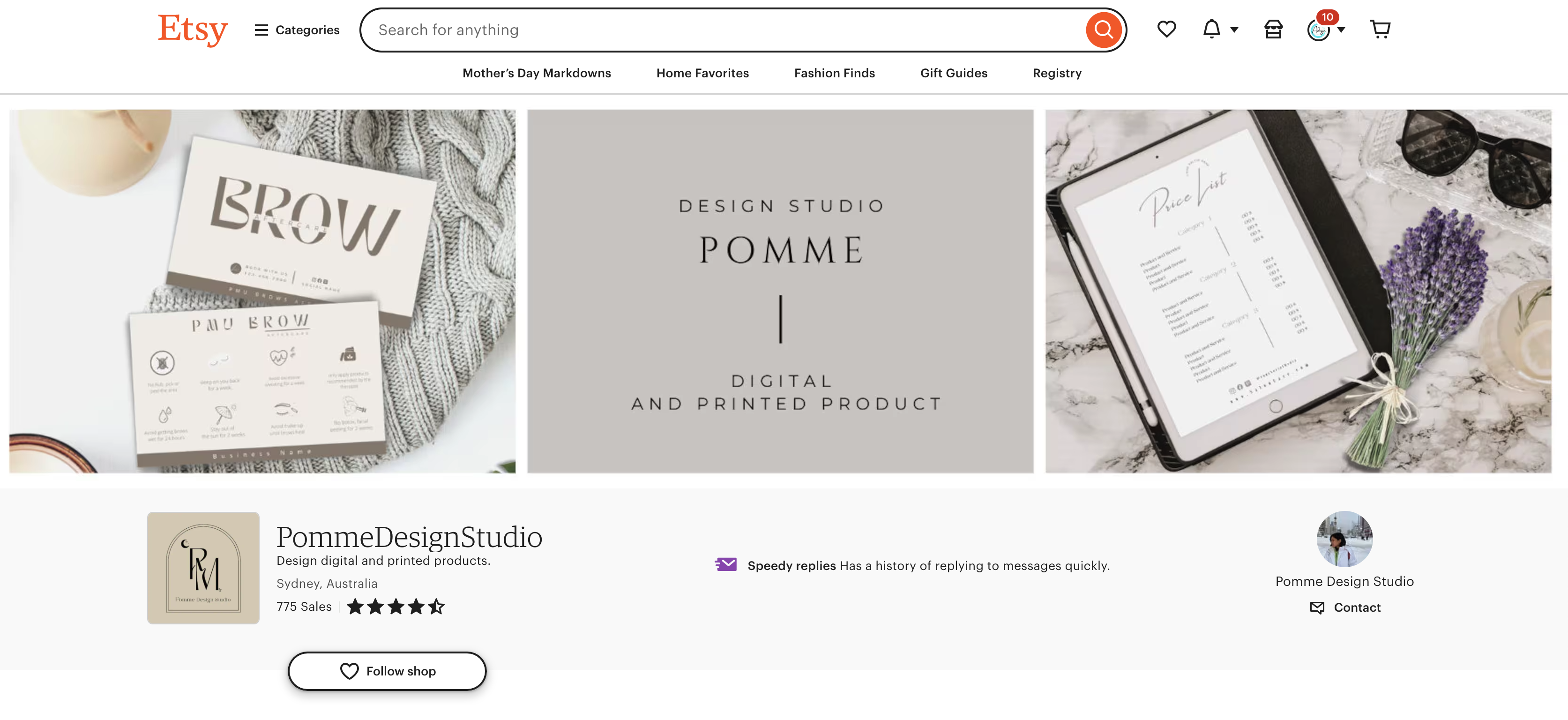Click 'Design digital and printed products.' tagline
The height and width of the screenshot is (720, 1568).
point(383,561)
